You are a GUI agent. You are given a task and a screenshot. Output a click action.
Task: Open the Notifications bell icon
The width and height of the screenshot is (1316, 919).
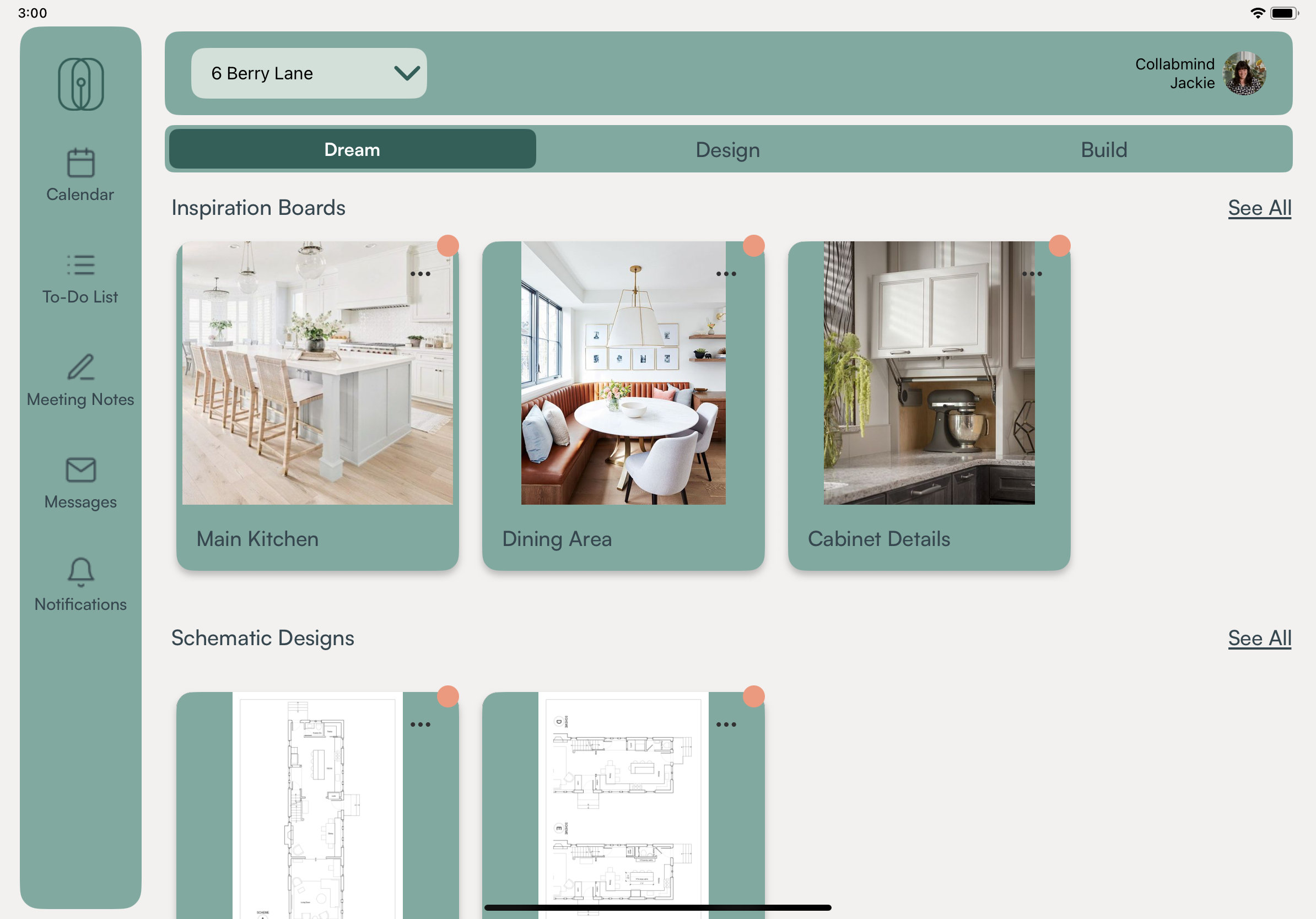pos(80,572)
